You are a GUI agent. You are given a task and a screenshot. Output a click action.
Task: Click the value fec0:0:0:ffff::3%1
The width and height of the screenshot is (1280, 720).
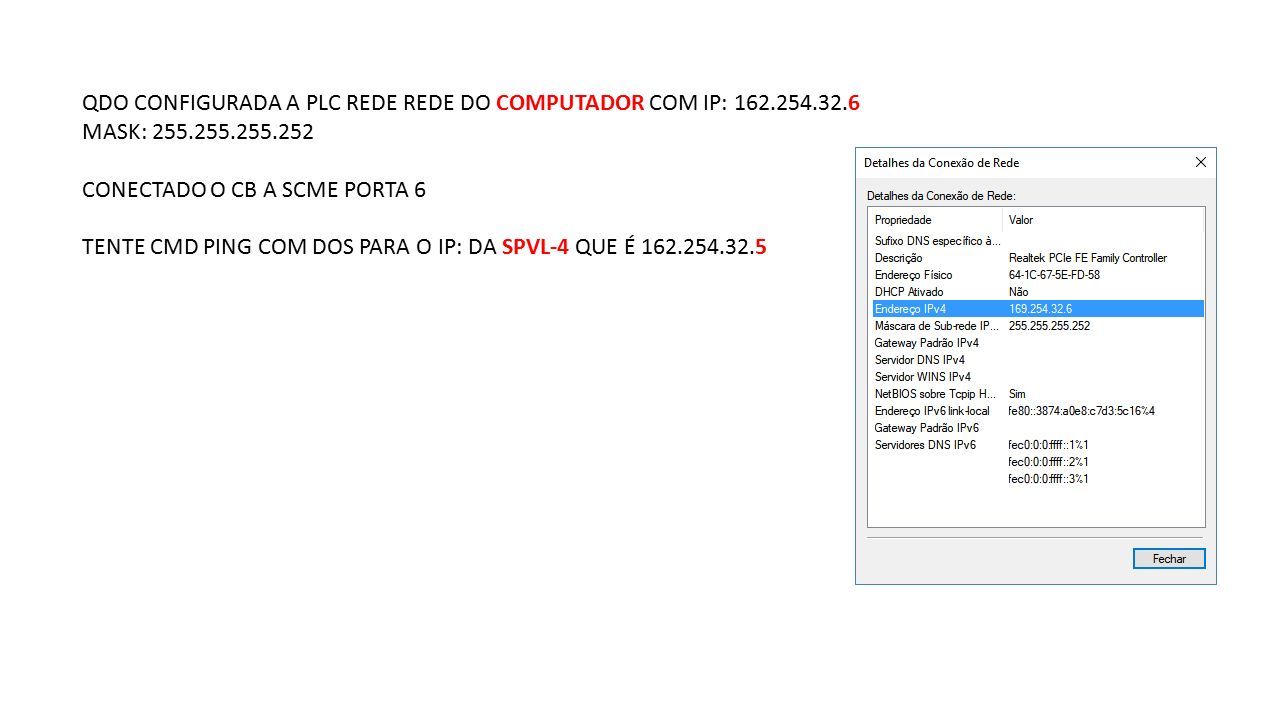pos(1048,479)
